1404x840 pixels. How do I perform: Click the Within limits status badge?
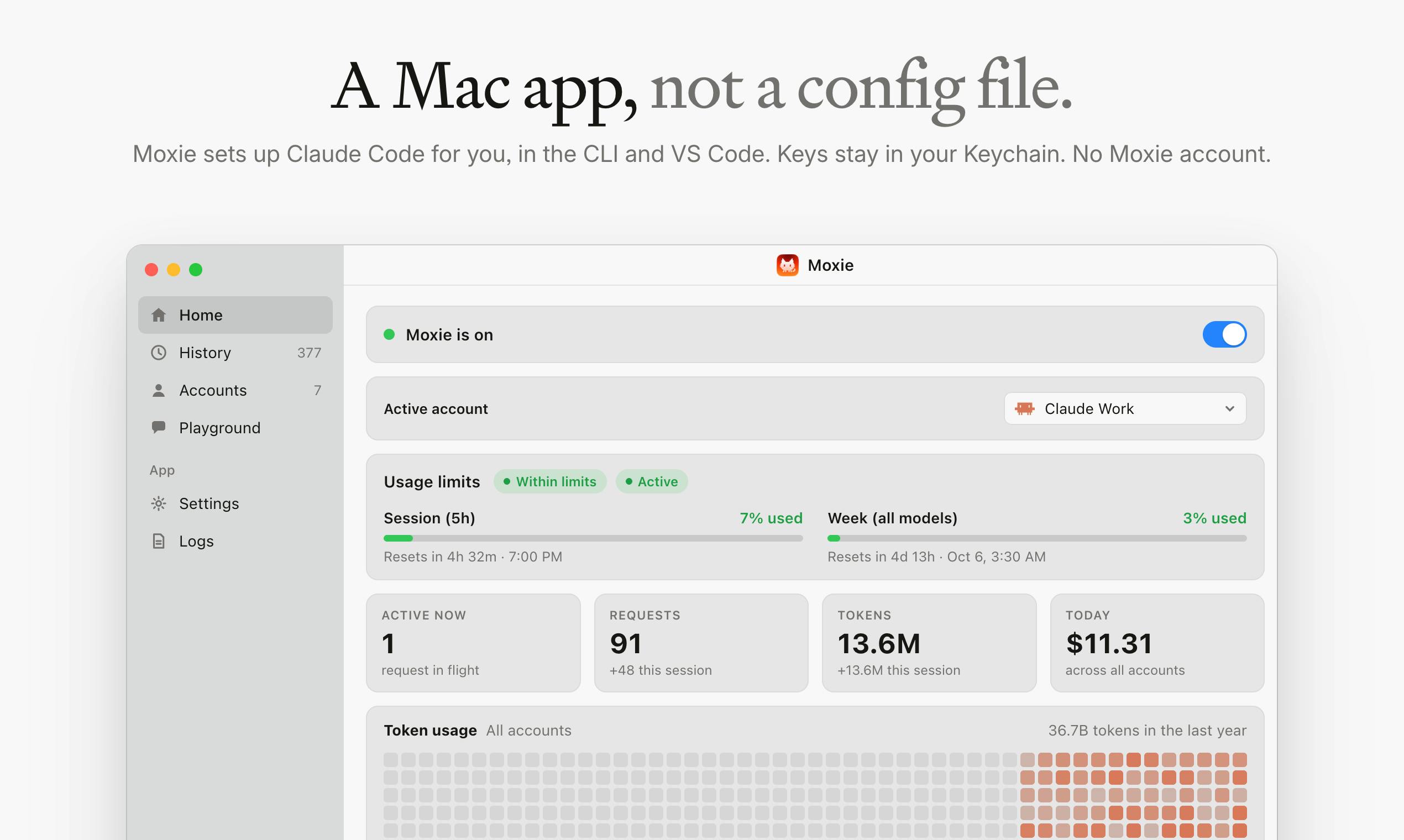coord(549,482)
